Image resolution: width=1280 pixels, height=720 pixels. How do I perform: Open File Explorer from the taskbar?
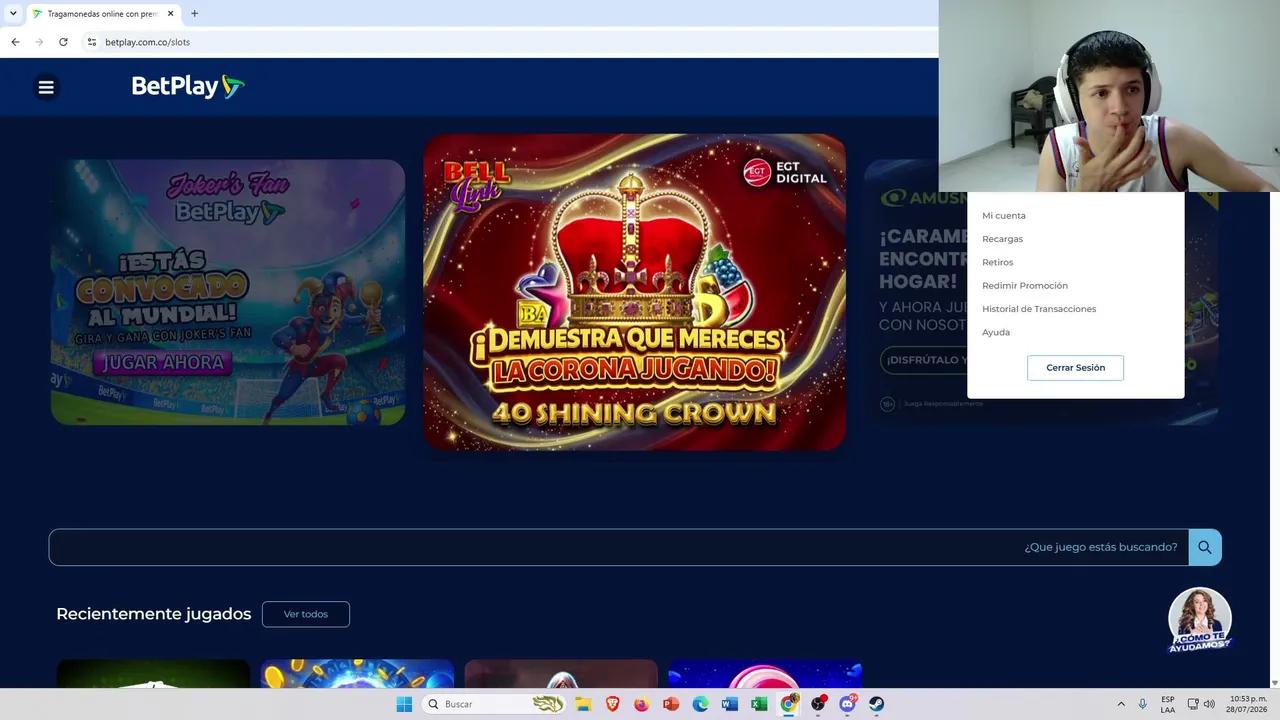pos(583,704)
